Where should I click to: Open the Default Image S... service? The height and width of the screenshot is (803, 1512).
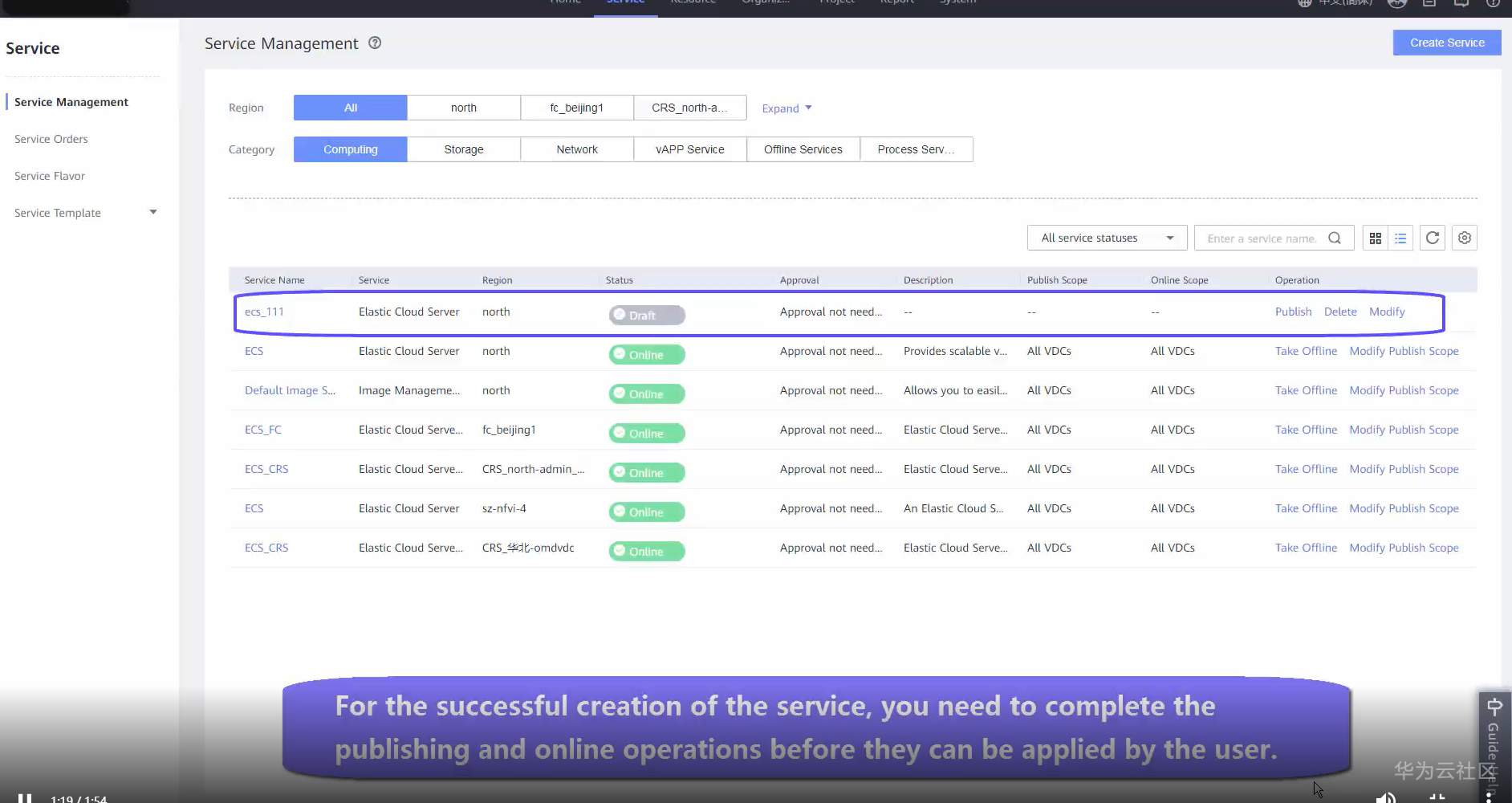tap(290, 390)
